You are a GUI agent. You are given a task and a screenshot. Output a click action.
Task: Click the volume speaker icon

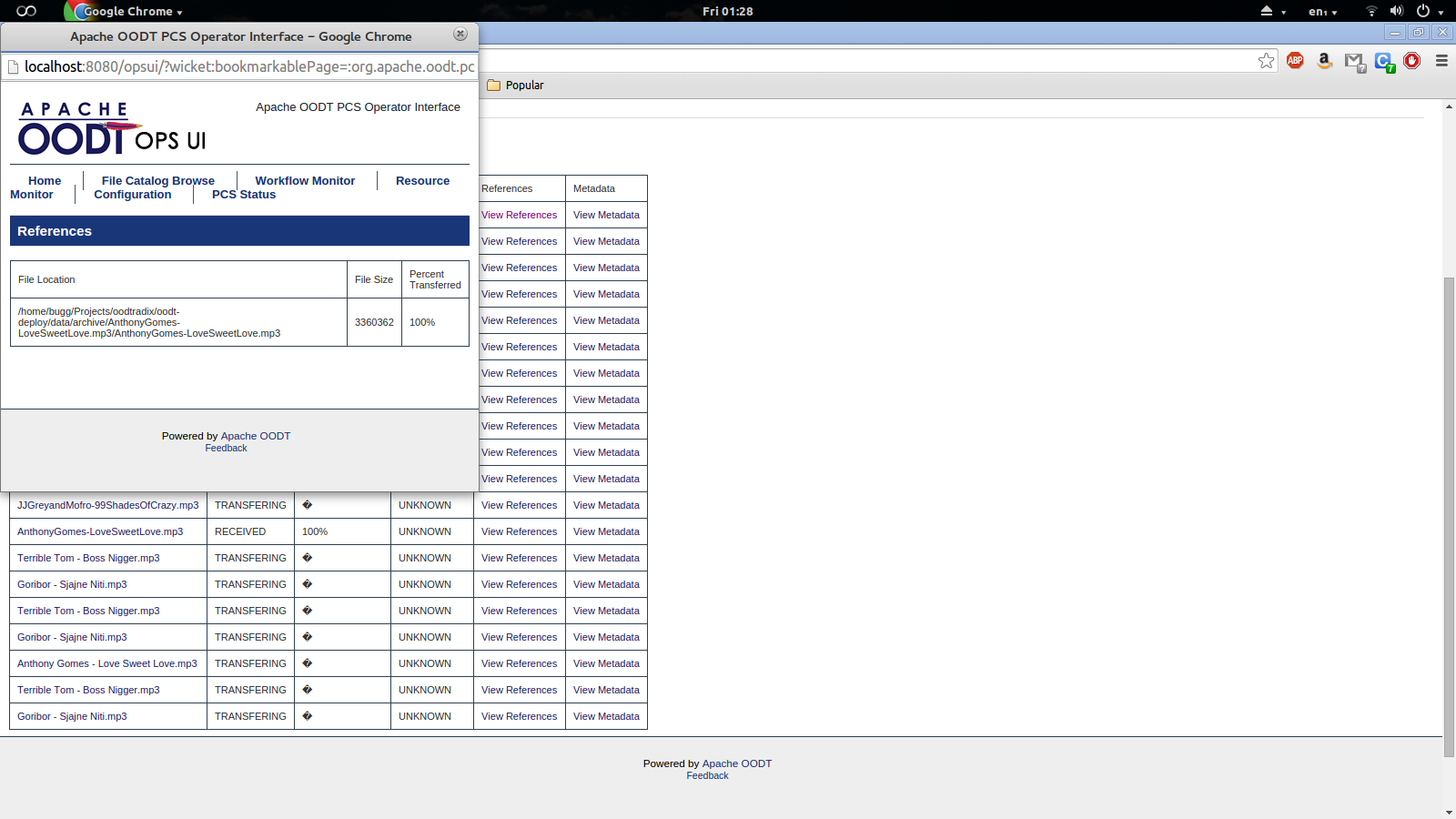[x=1396, y=11]
